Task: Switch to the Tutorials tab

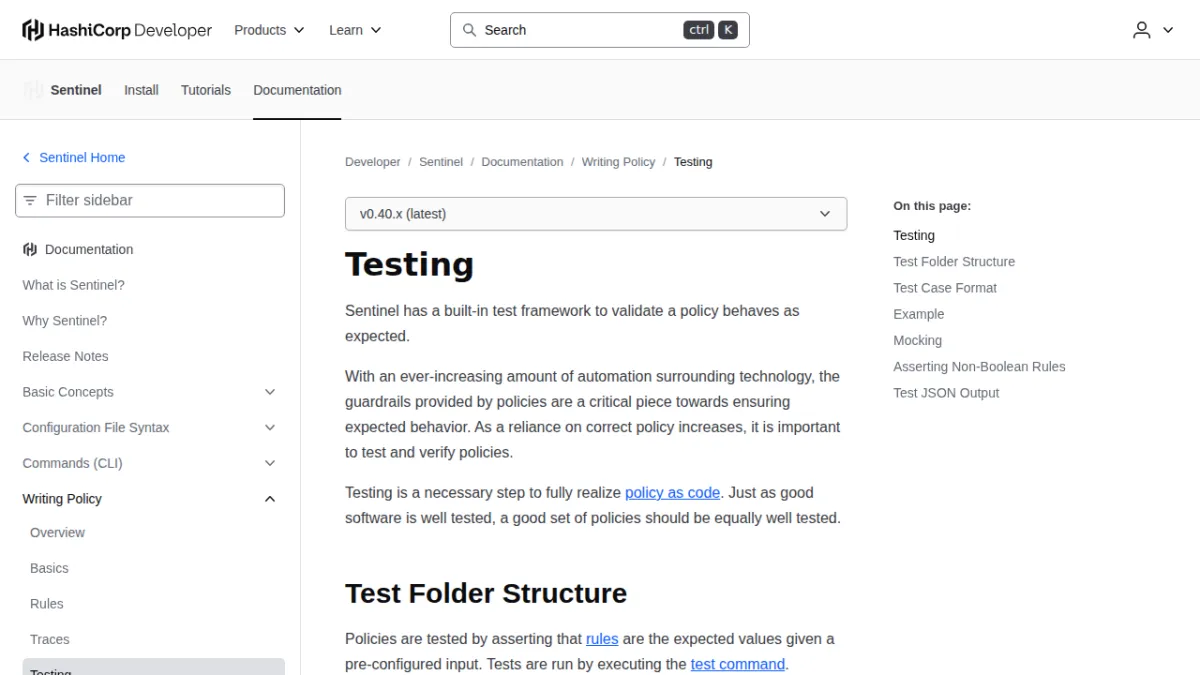Action: pos(206,90)
